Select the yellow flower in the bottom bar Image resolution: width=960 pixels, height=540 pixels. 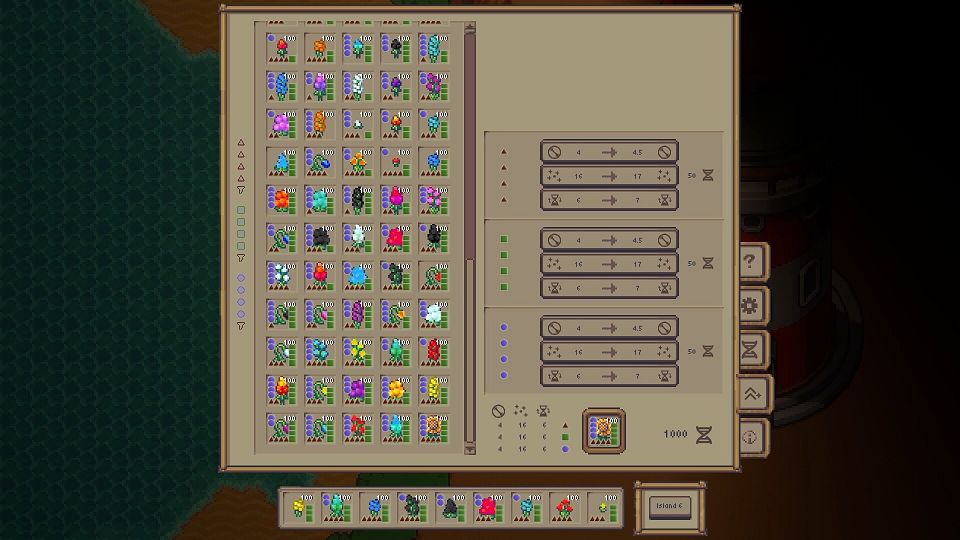[299, 507]
